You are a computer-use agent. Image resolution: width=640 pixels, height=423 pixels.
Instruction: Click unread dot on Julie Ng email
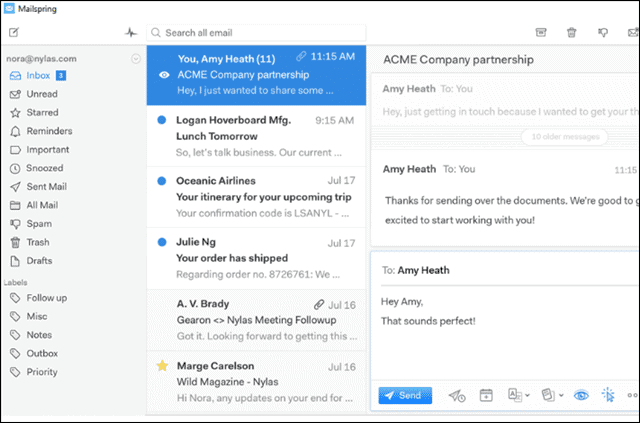point(161,242)
